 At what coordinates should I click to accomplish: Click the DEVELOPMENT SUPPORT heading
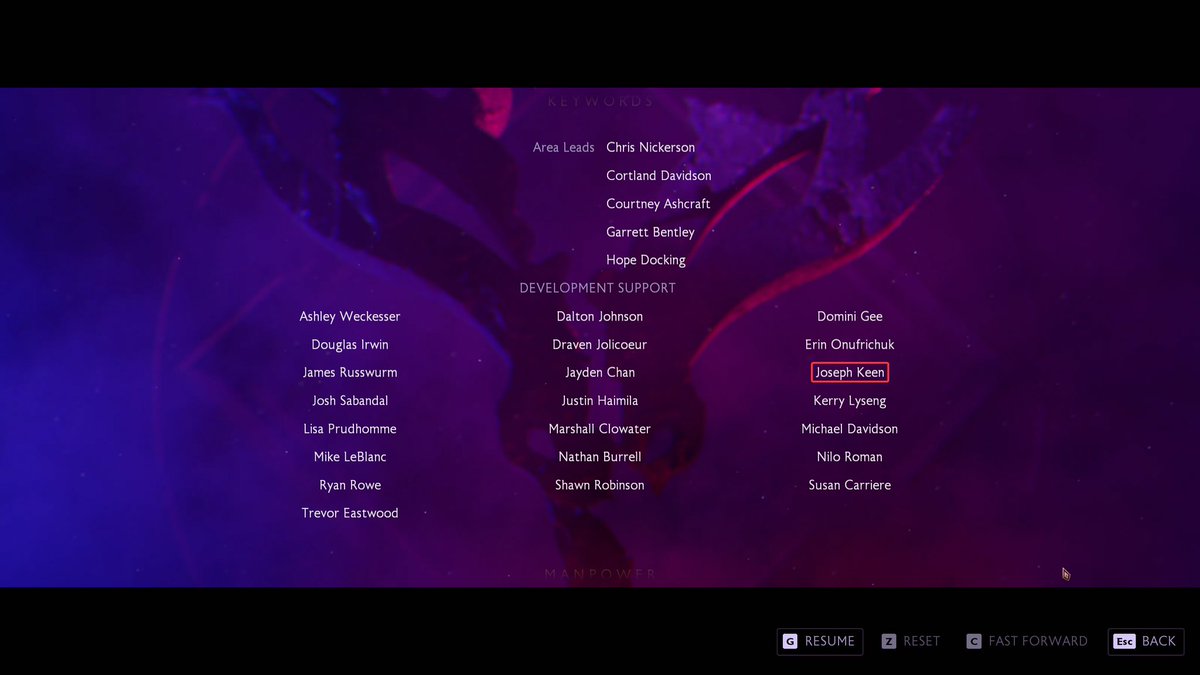(598, 288)
